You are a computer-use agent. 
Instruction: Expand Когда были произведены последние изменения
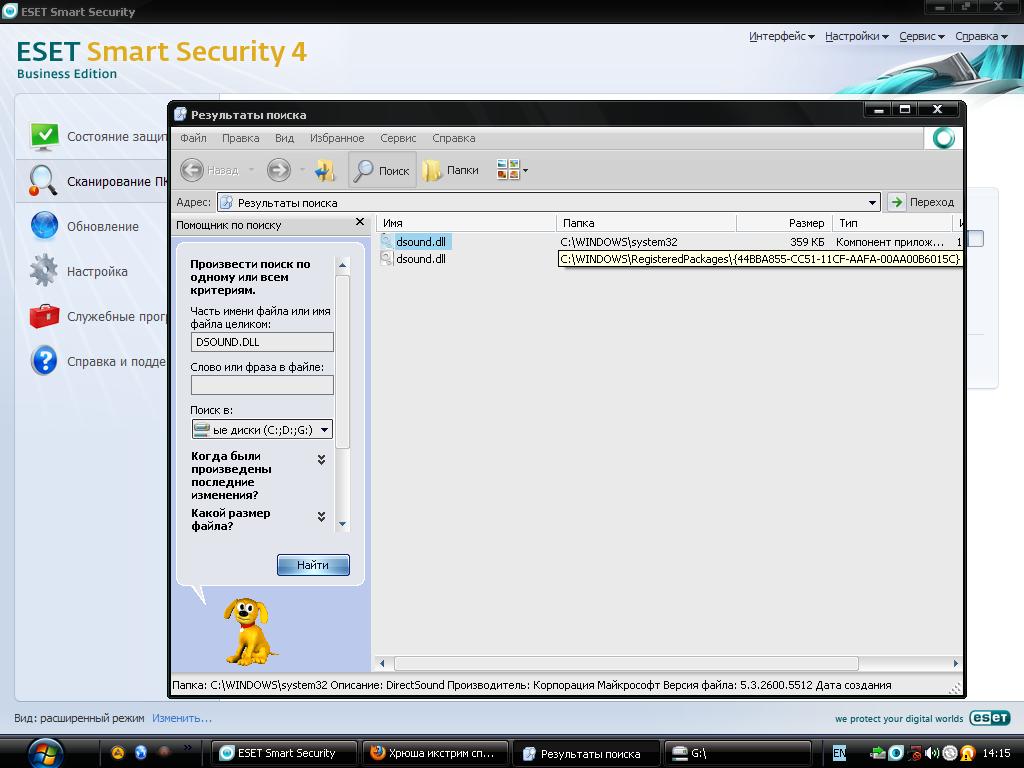[321, 460]
